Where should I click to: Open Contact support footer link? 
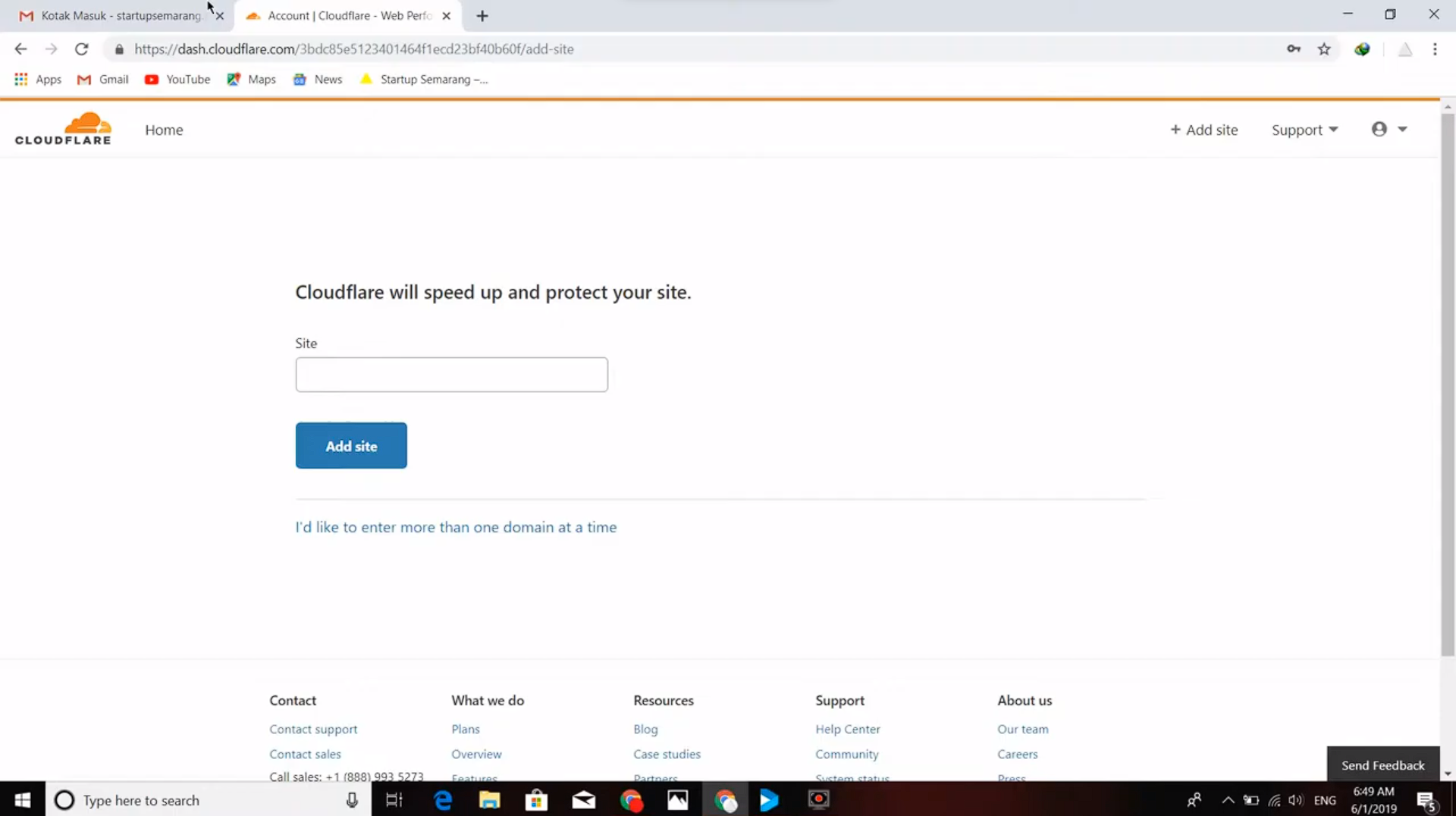point(313,729)
